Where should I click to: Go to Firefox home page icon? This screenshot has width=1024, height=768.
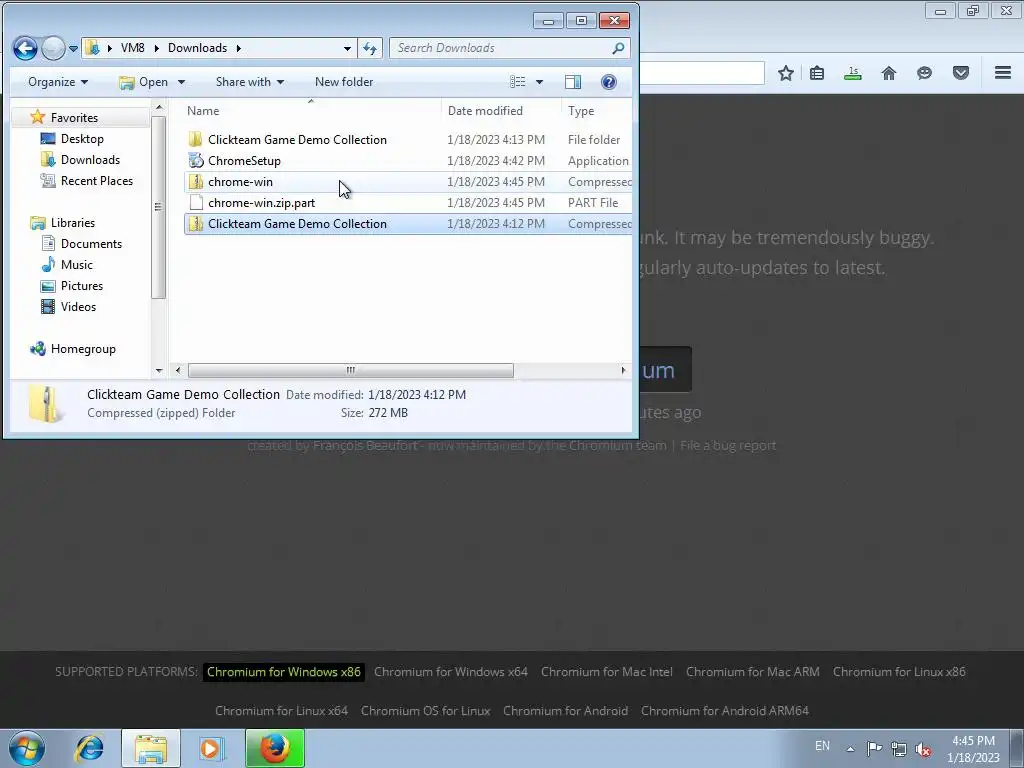889,73
